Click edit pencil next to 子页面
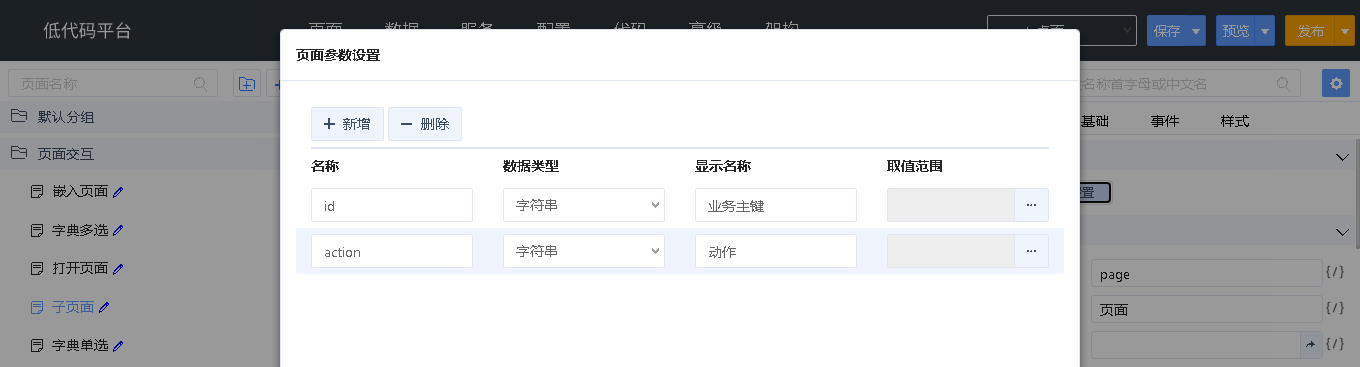This screenshot has height=367, width=1360. tap(104, 307)
